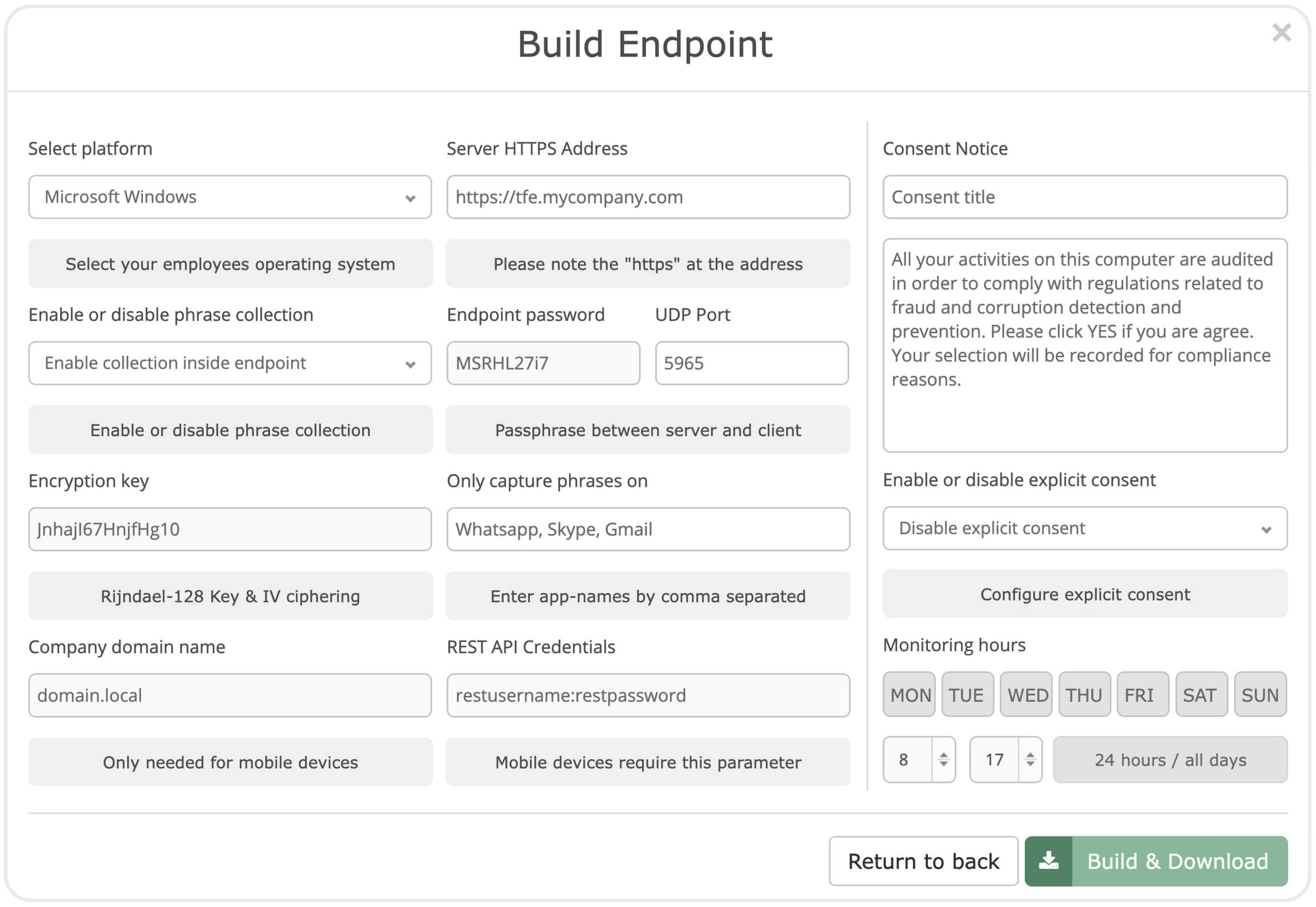Toggle SUN monitoring day
This screenshot has height=907, width=1316.
[1260, 694]
